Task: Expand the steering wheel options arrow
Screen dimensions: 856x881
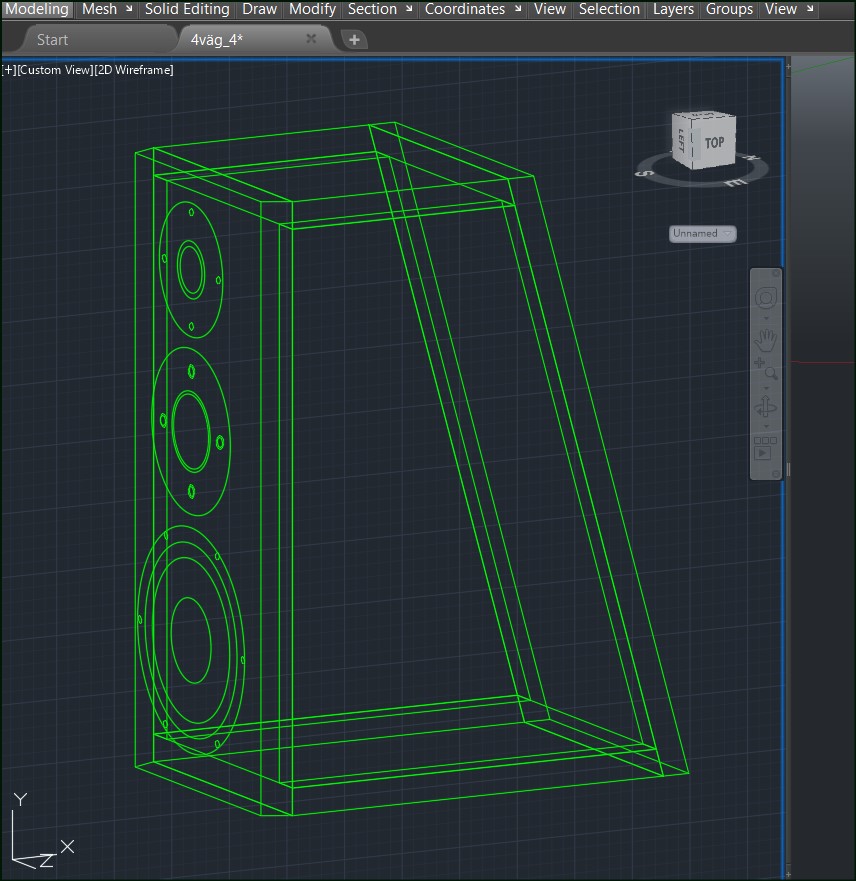Action: 766,319
